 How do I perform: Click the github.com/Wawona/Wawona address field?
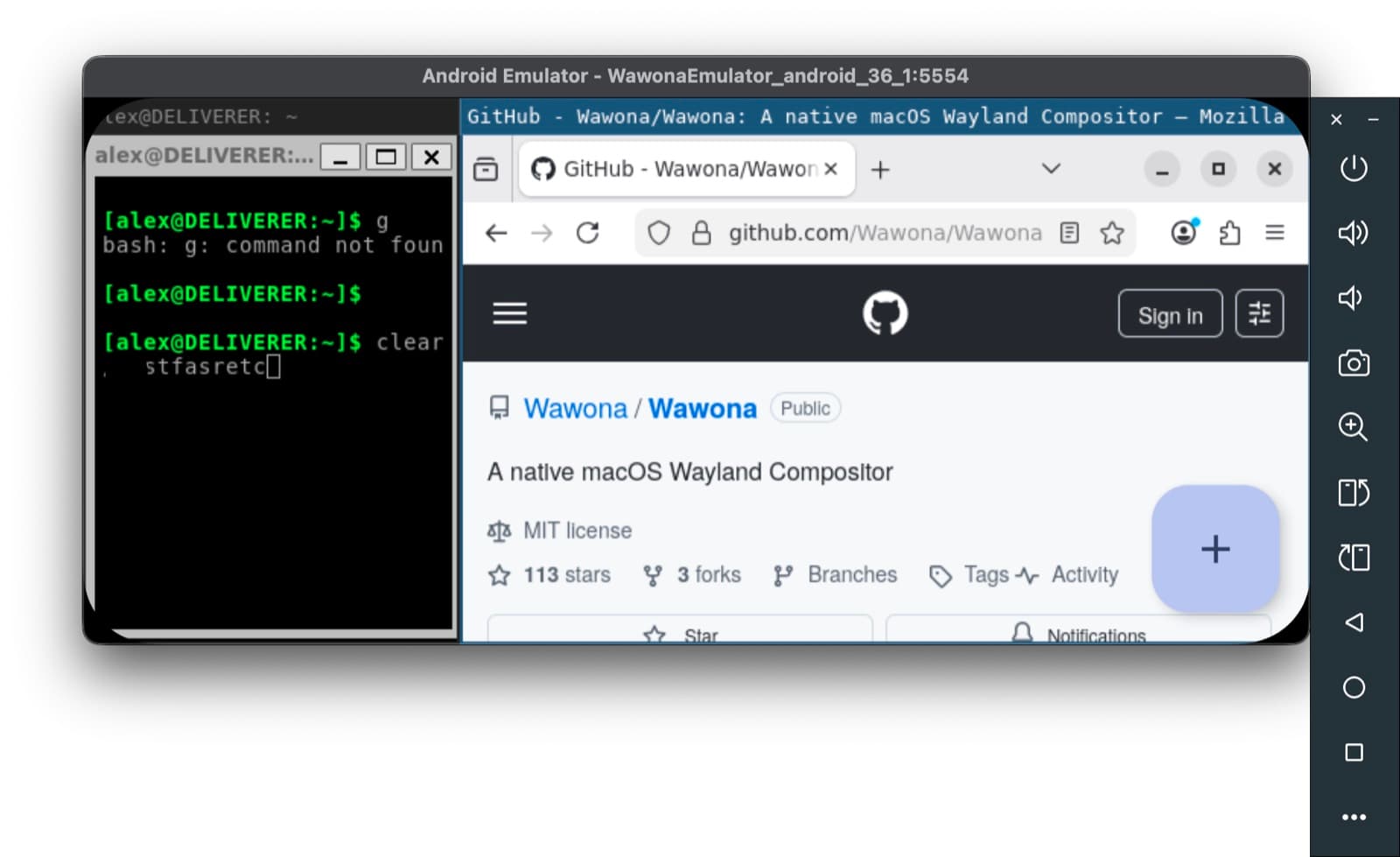(x=885, y=233)
